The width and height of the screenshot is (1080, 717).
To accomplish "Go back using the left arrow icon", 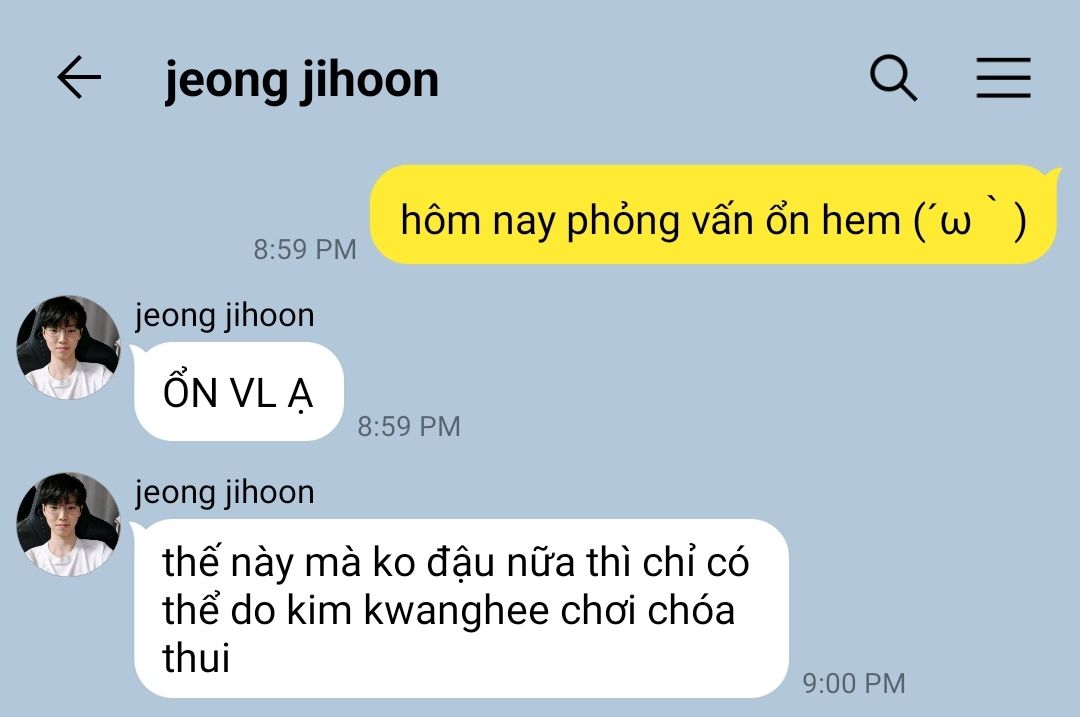I will 79,77.
